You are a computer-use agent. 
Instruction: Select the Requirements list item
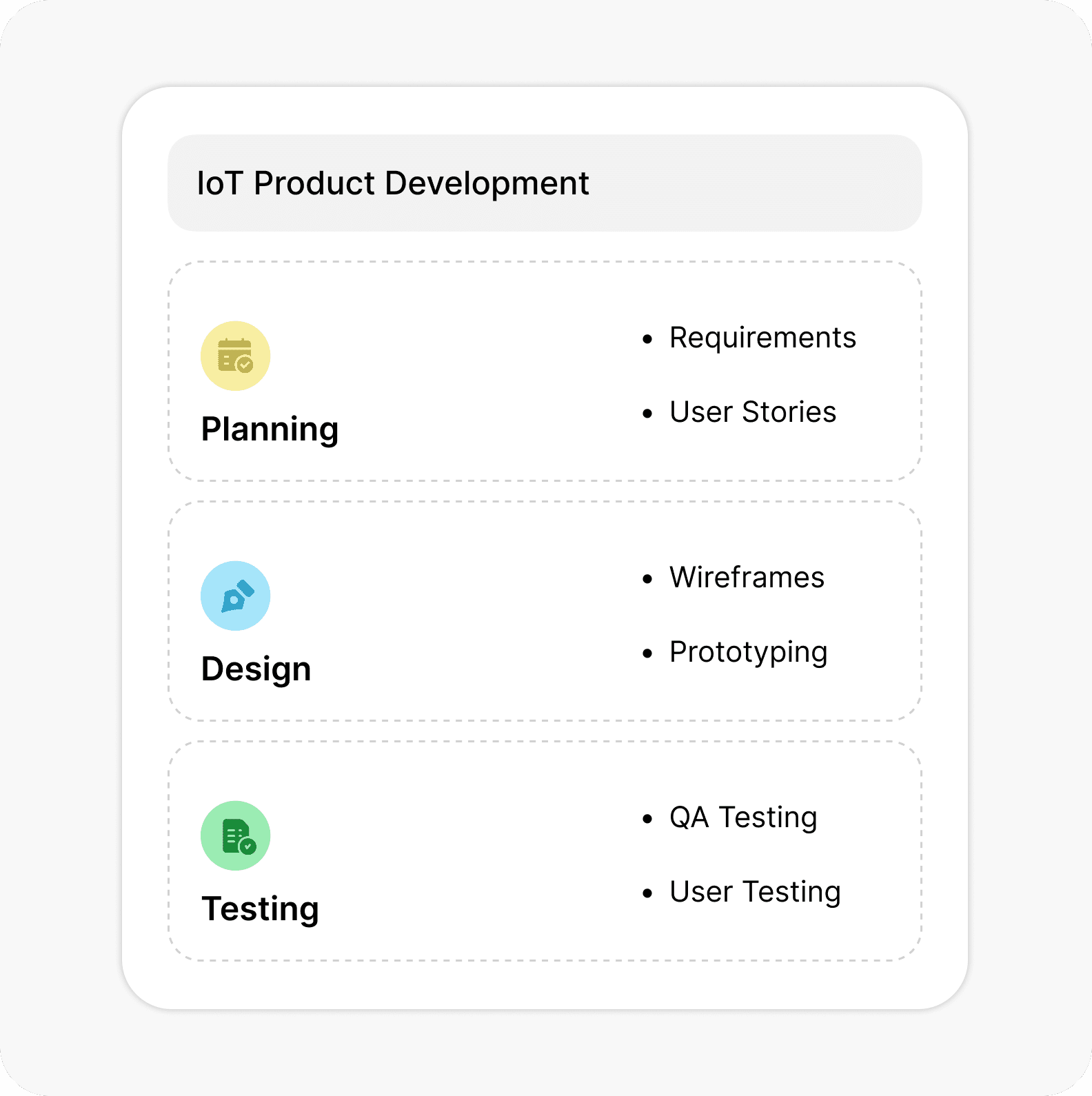762,338
